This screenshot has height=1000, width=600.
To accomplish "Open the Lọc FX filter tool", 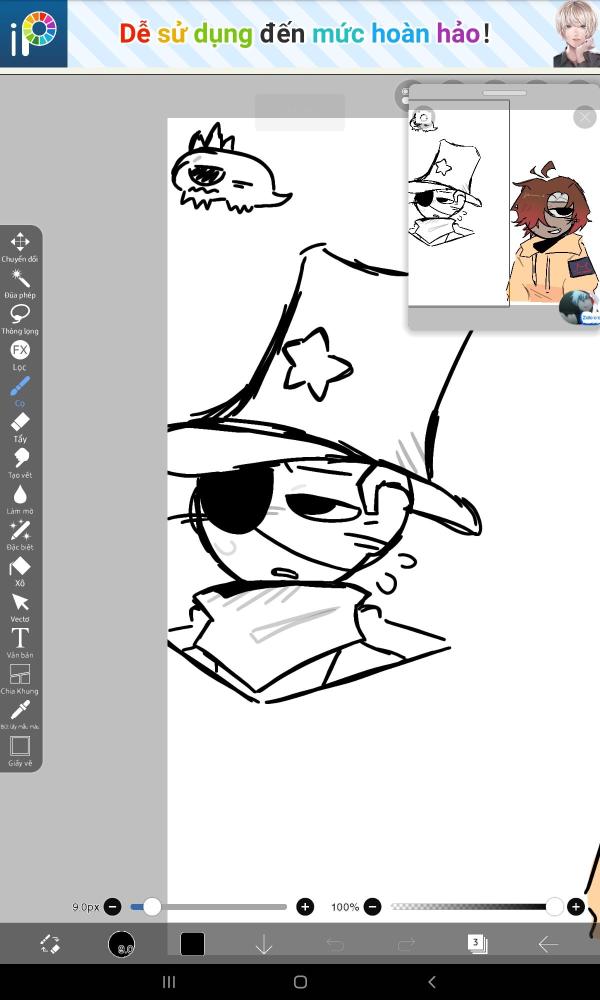I will [20, 355].
